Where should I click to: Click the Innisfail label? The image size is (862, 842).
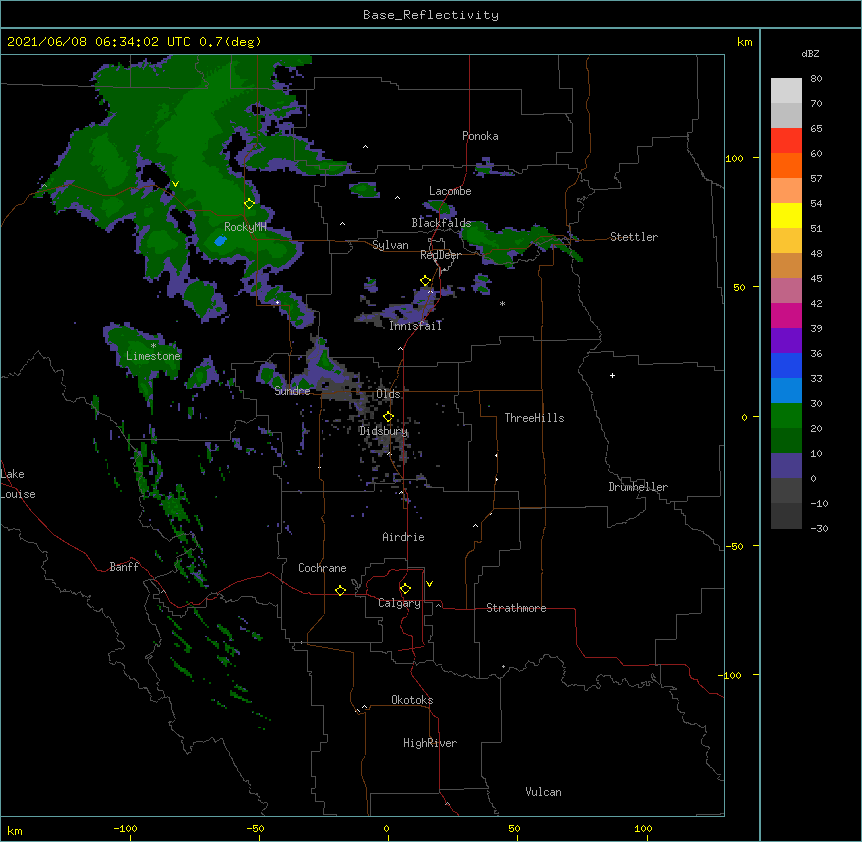(415, 326)
